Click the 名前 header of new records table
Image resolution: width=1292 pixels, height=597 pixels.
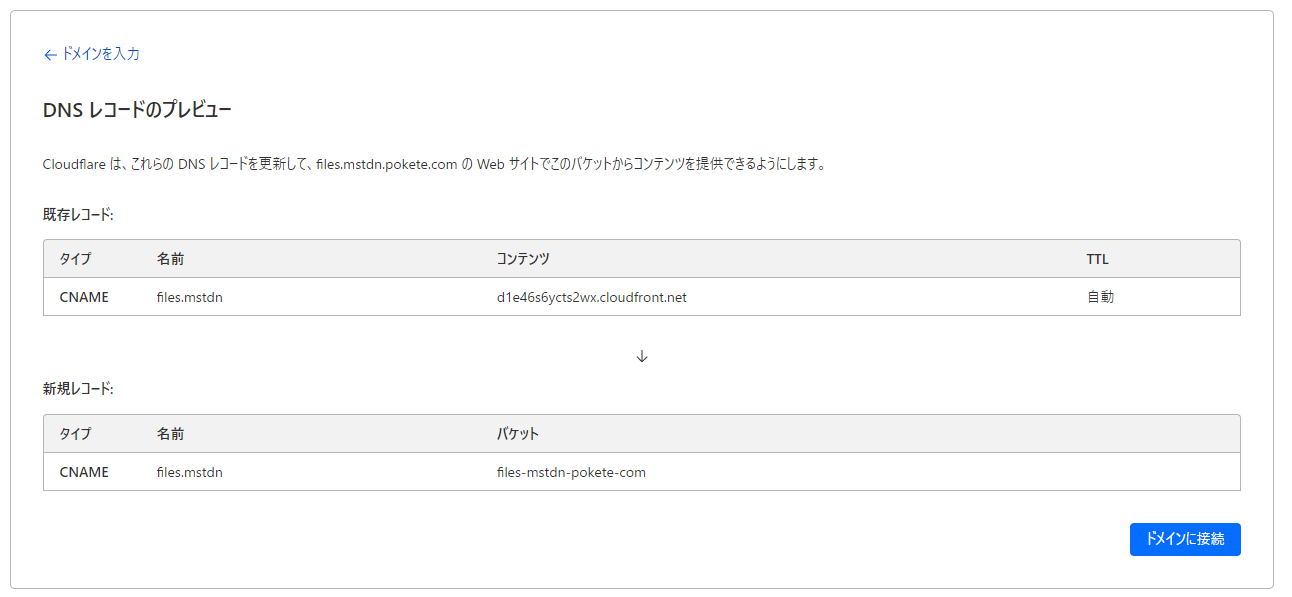pyautogui.click(x=170, y=434)
